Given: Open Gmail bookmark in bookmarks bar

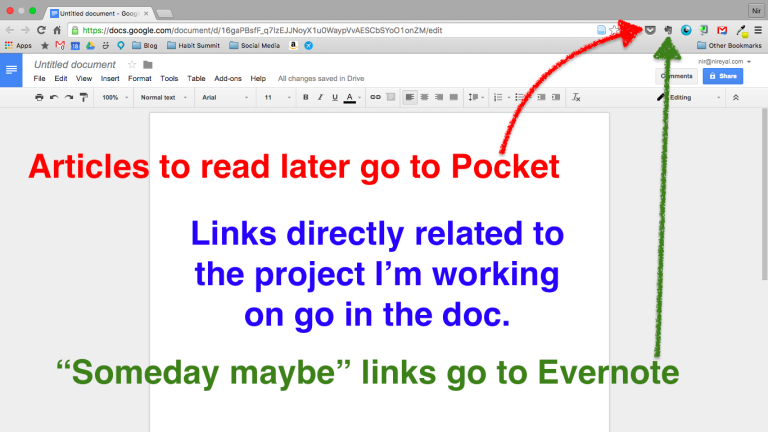Looking at the screenshot, I should (60, 46).
